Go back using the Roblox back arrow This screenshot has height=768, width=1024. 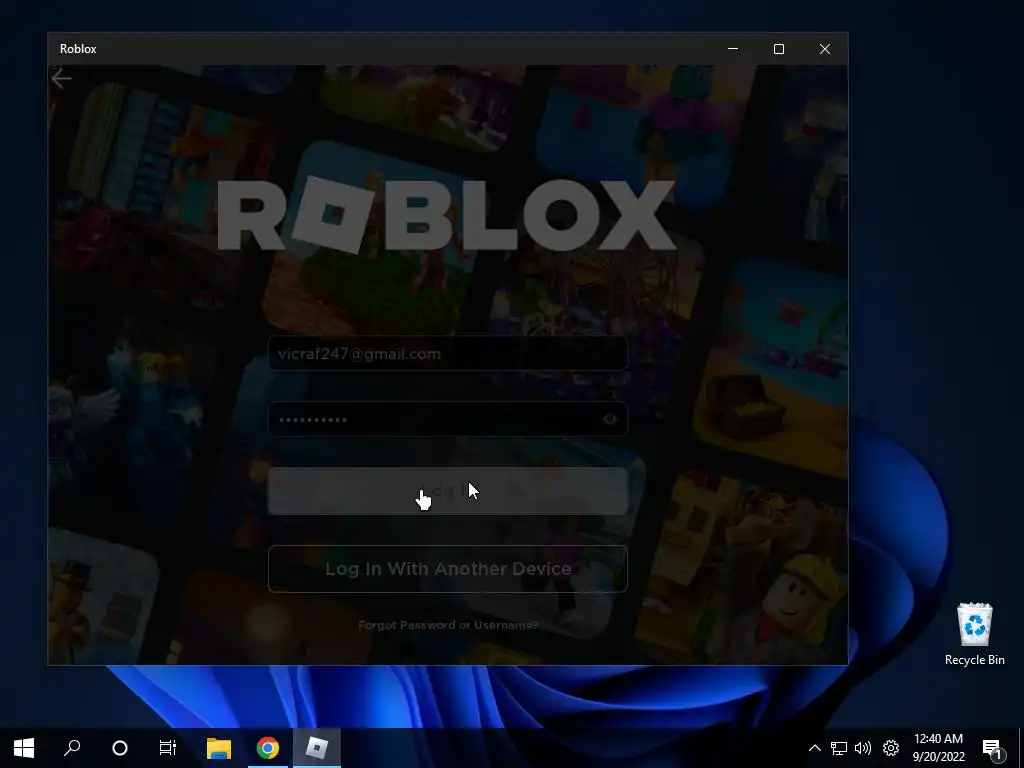tap(61, 79)
